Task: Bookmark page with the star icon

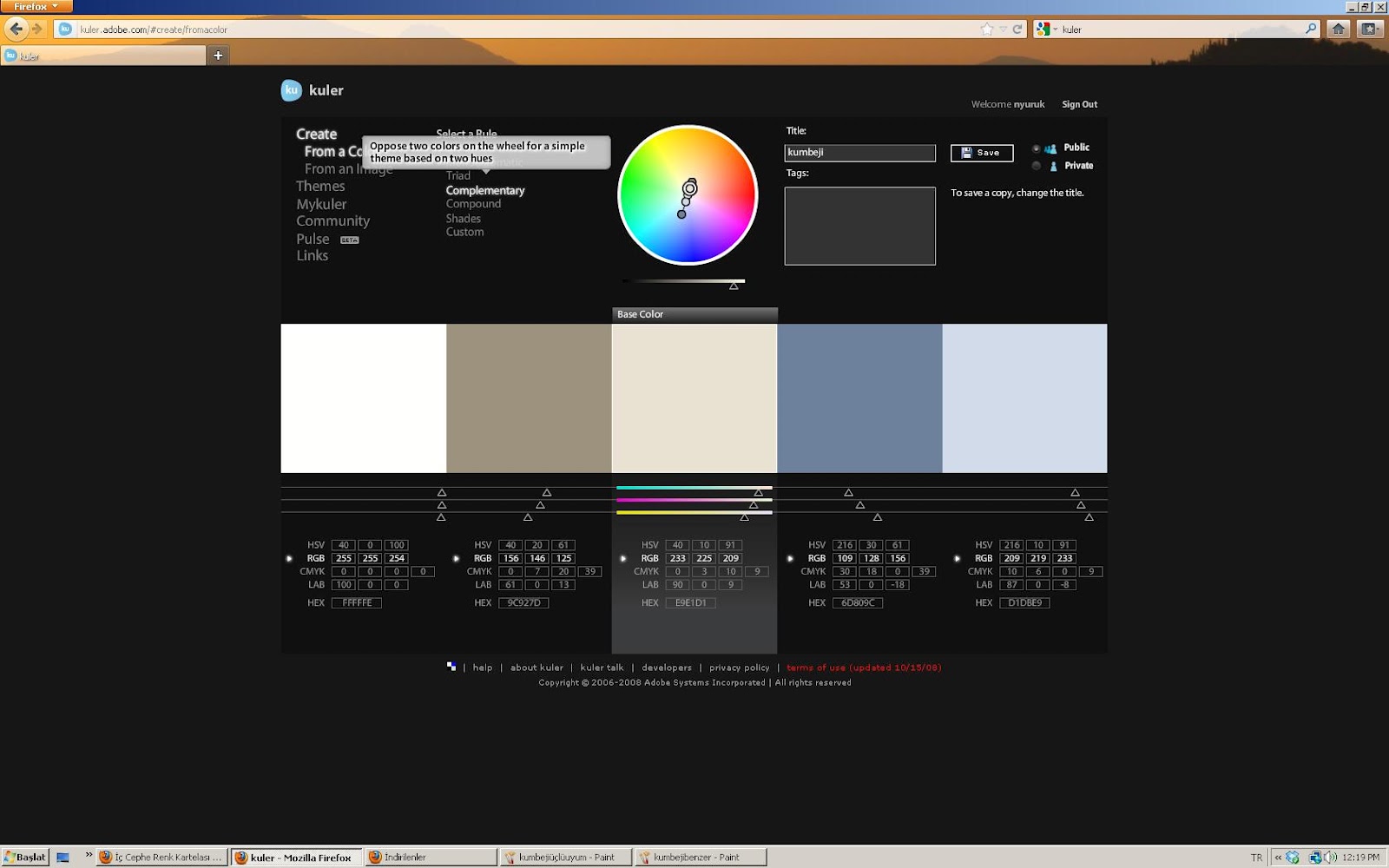Action: (987, 30)
